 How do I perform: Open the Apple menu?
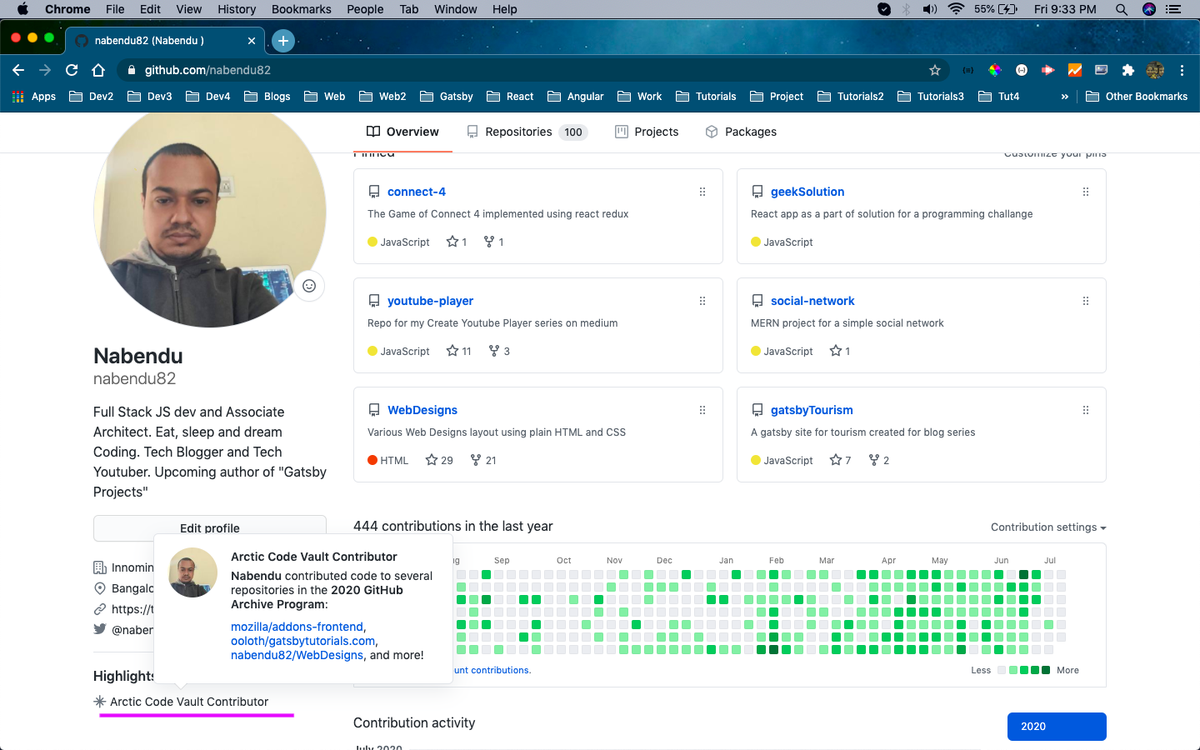pyautogui.click(x=22, y=9)
